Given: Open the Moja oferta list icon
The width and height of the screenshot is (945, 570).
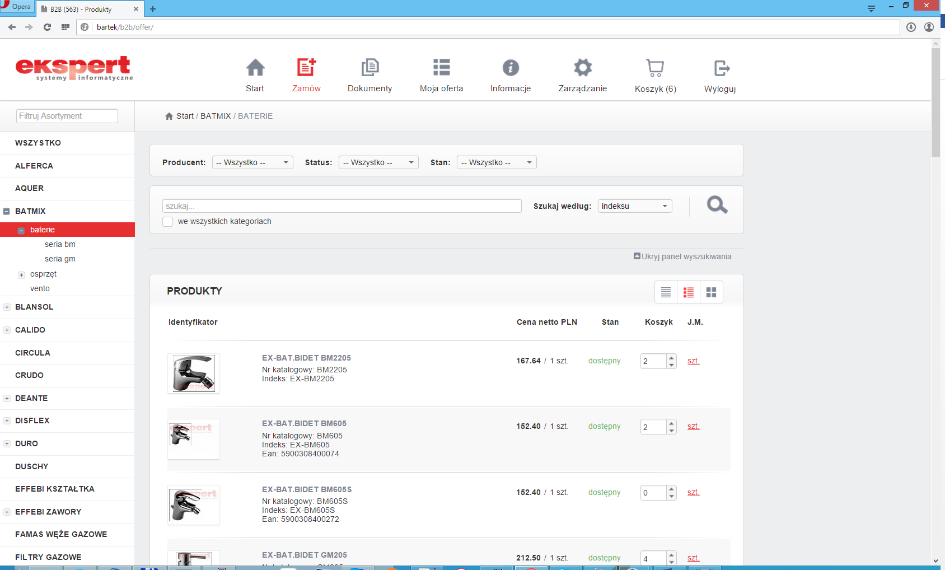Looking at the screenshot, I should point(441,67).
